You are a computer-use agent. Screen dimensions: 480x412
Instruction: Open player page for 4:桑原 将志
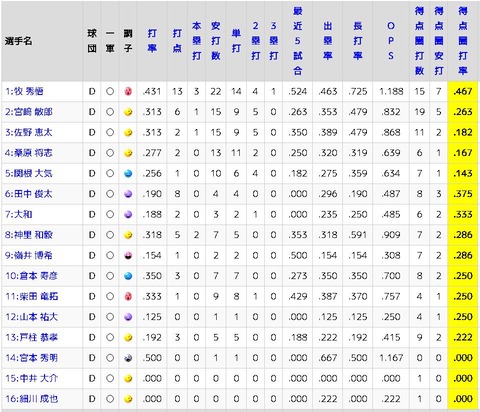pyautogui.click(x=29, y=153)
